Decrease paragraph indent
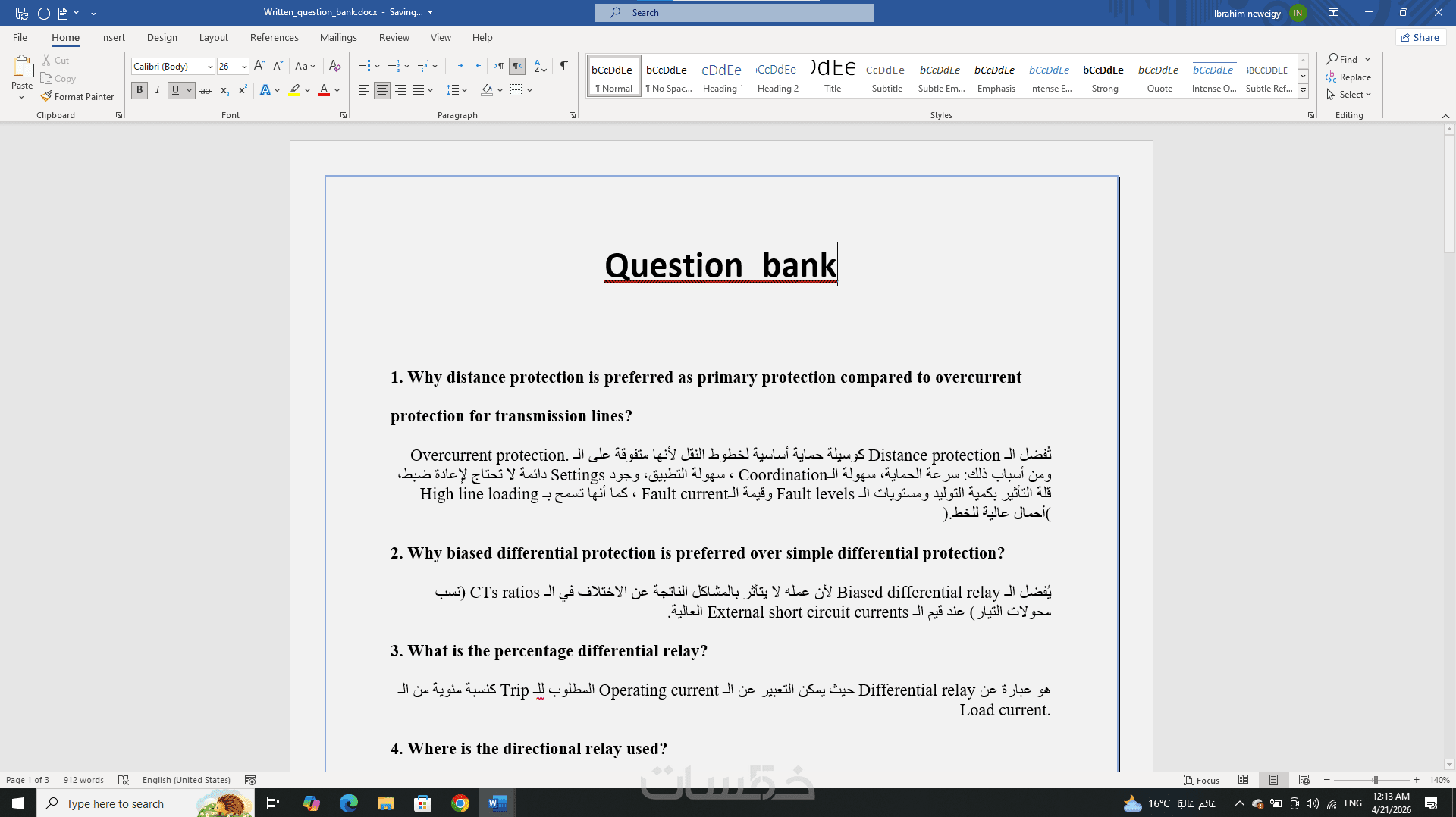The image size is (1456, 817). (457, 66)
